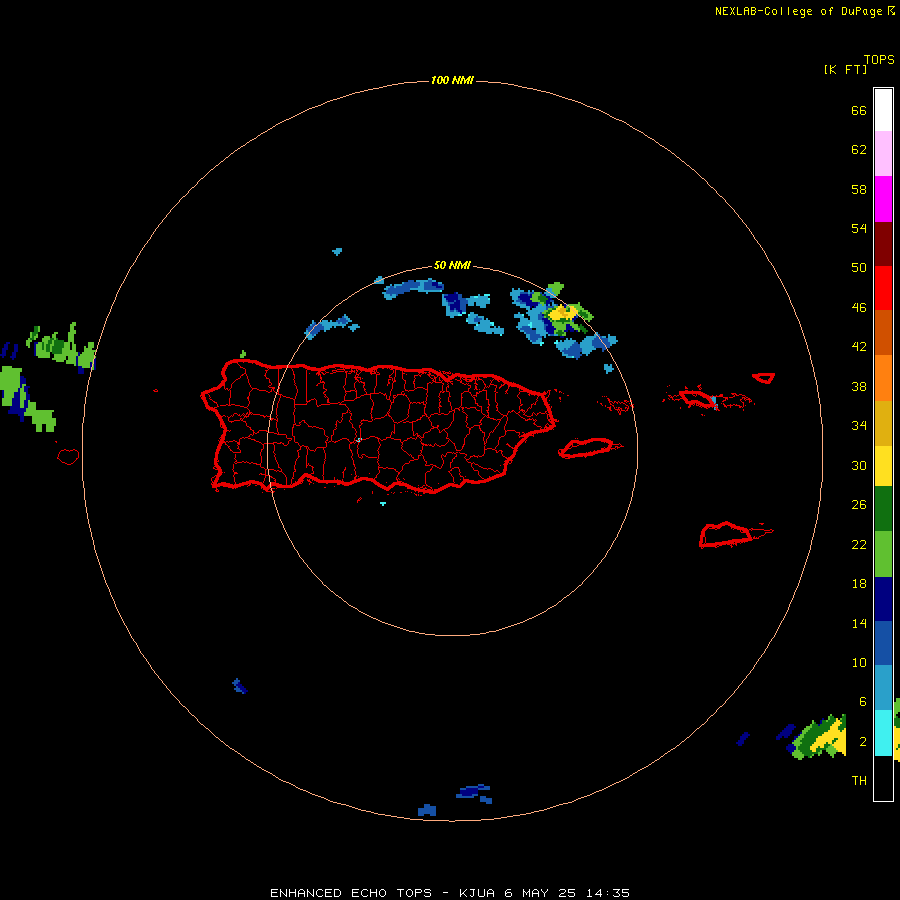
Task: Select the bright red legend segment
Action: pos(883,288)
